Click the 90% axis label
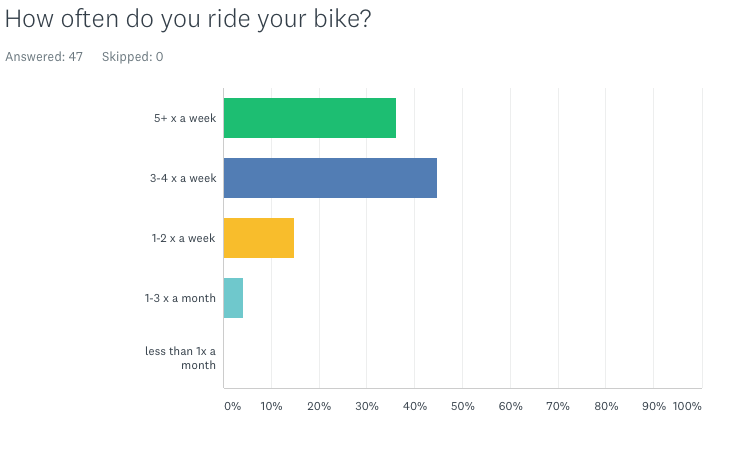The image size is (738, 450). pyautogui.click(x=654, y=406)
